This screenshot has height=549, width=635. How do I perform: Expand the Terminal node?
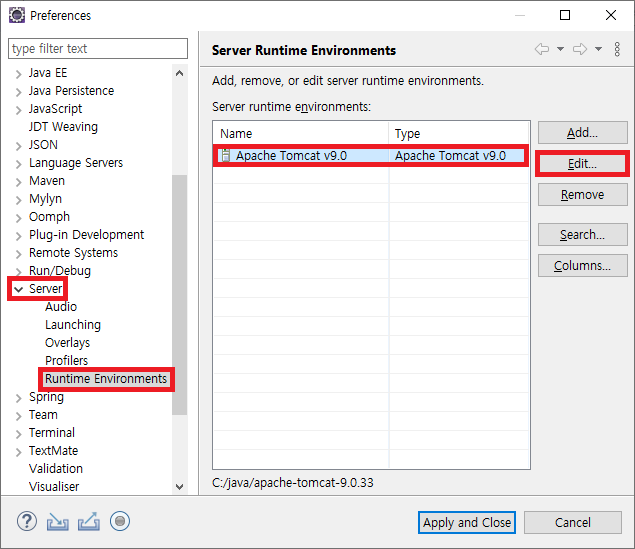point(18,434)
